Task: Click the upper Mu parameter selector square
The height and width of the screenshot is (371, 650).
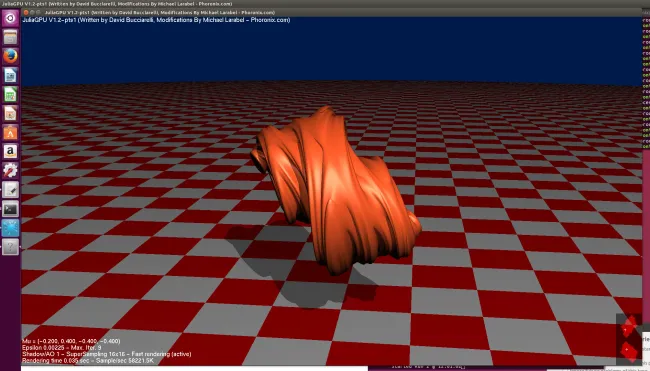Action: pyautogui.click(x=629, y=326)
